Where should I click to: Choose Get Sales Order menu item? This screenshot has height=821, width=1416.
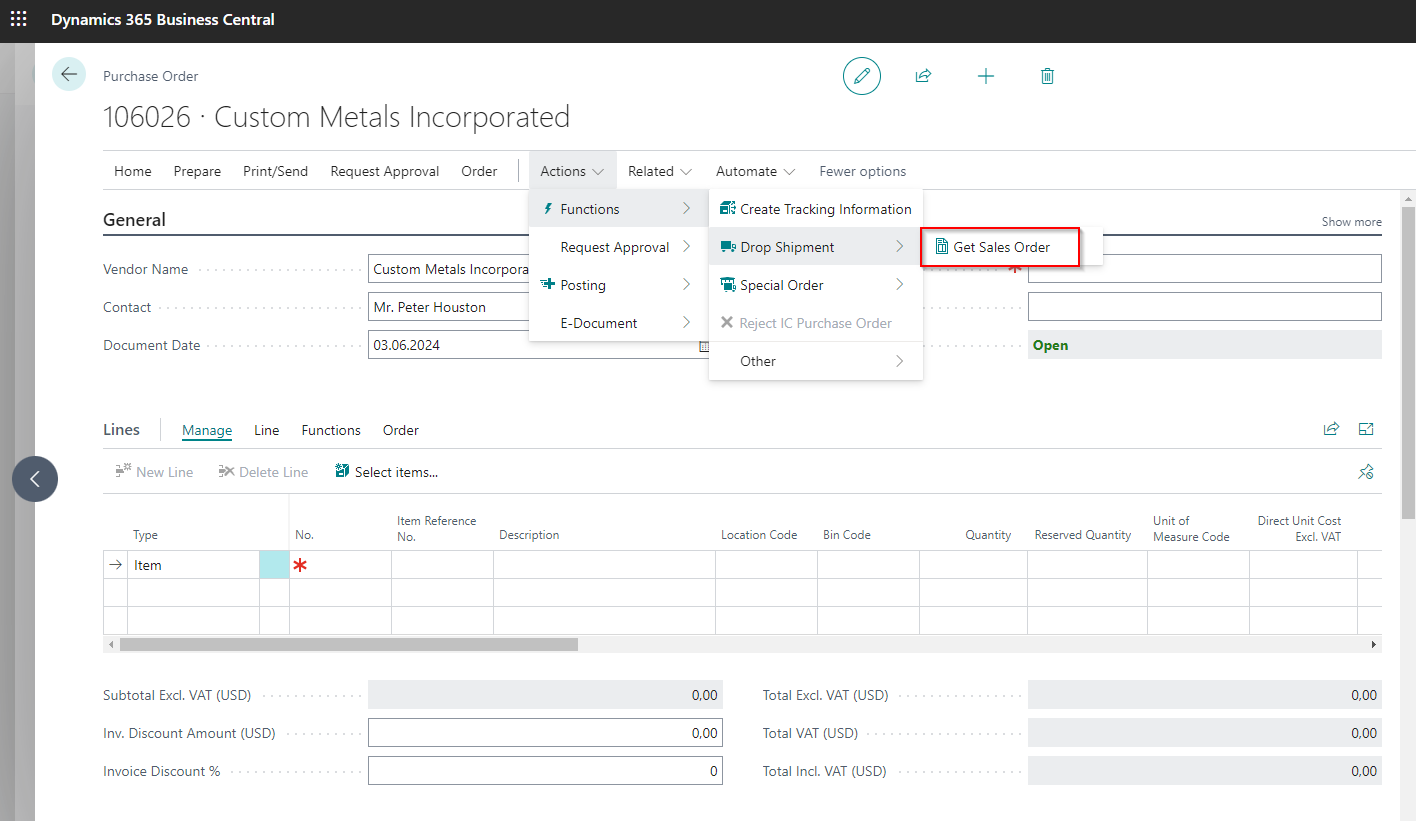1001,247
